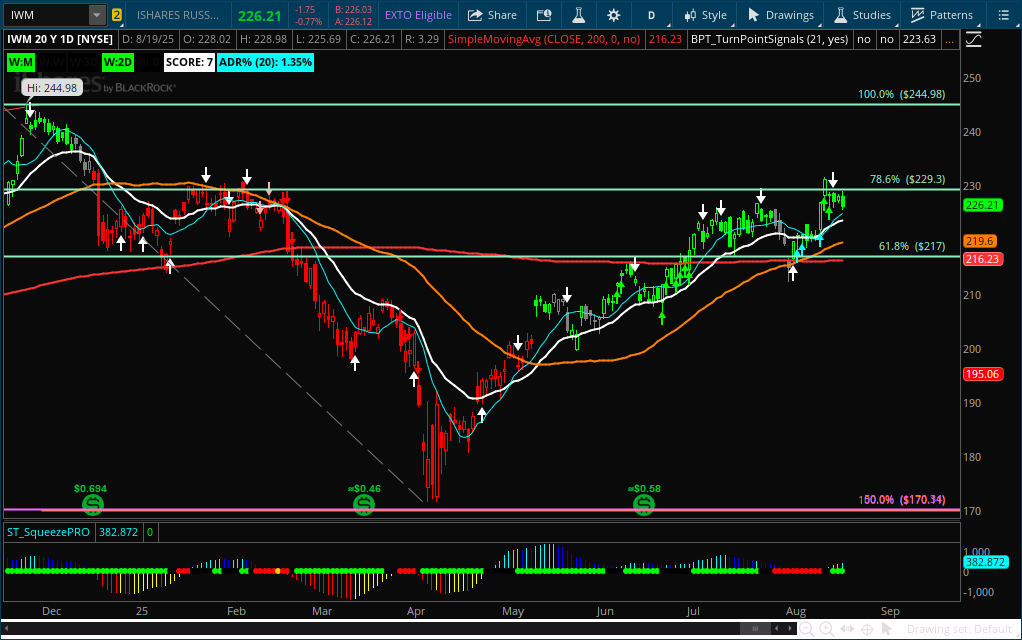Click the IWM symbol input field

click(x=47, y=14)
